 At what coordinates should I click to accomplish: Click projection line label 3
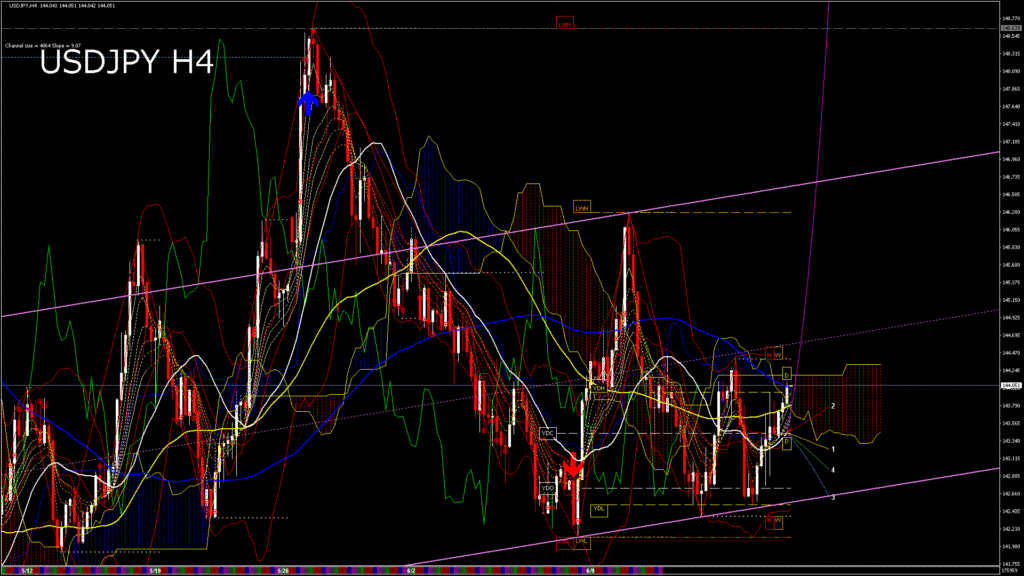pos(833,498)
